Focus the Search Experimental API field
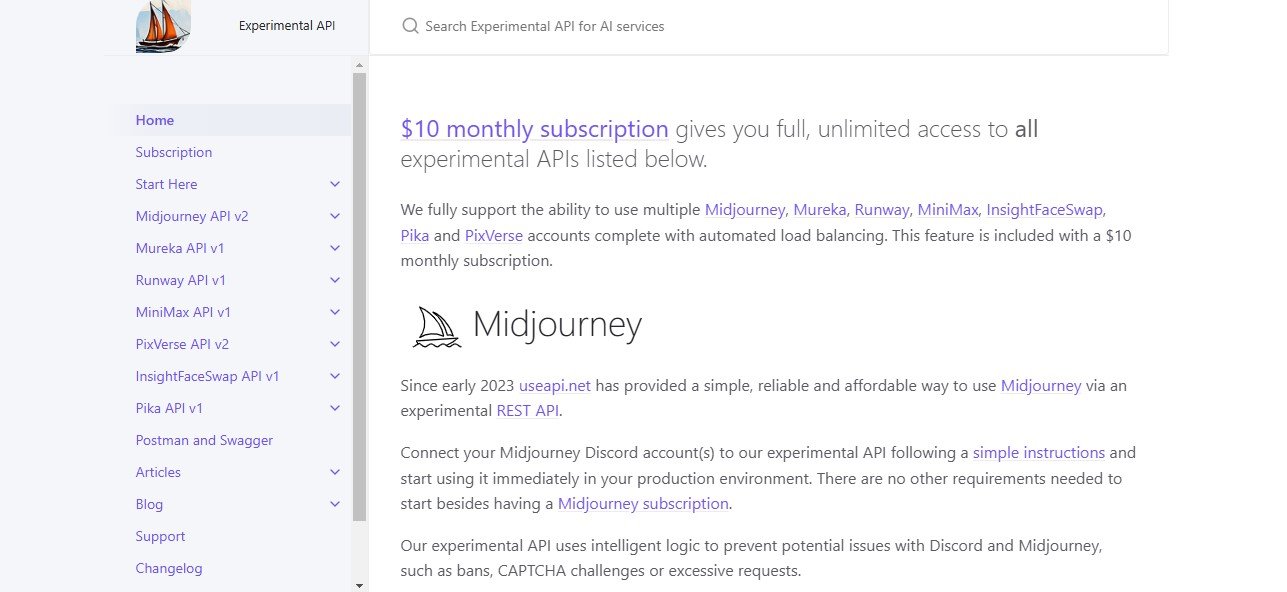The height and width of the screenshot is (592, 1287). (x=700, y=26)
